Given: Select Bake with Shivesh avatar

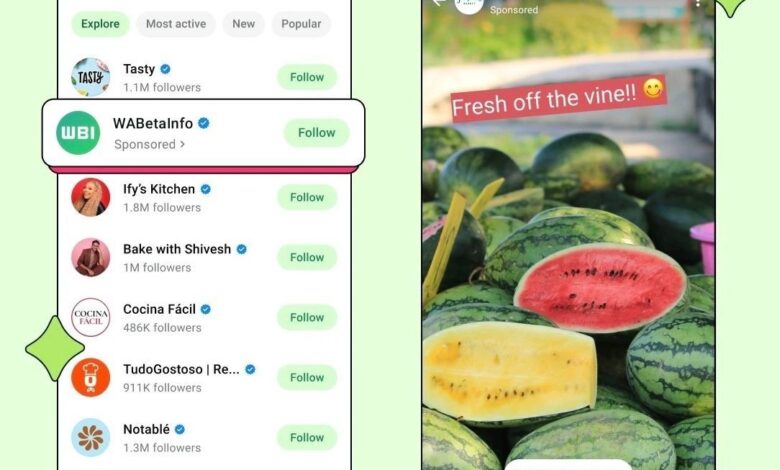Looking at the screenshot, I should (x=91, y=257).
